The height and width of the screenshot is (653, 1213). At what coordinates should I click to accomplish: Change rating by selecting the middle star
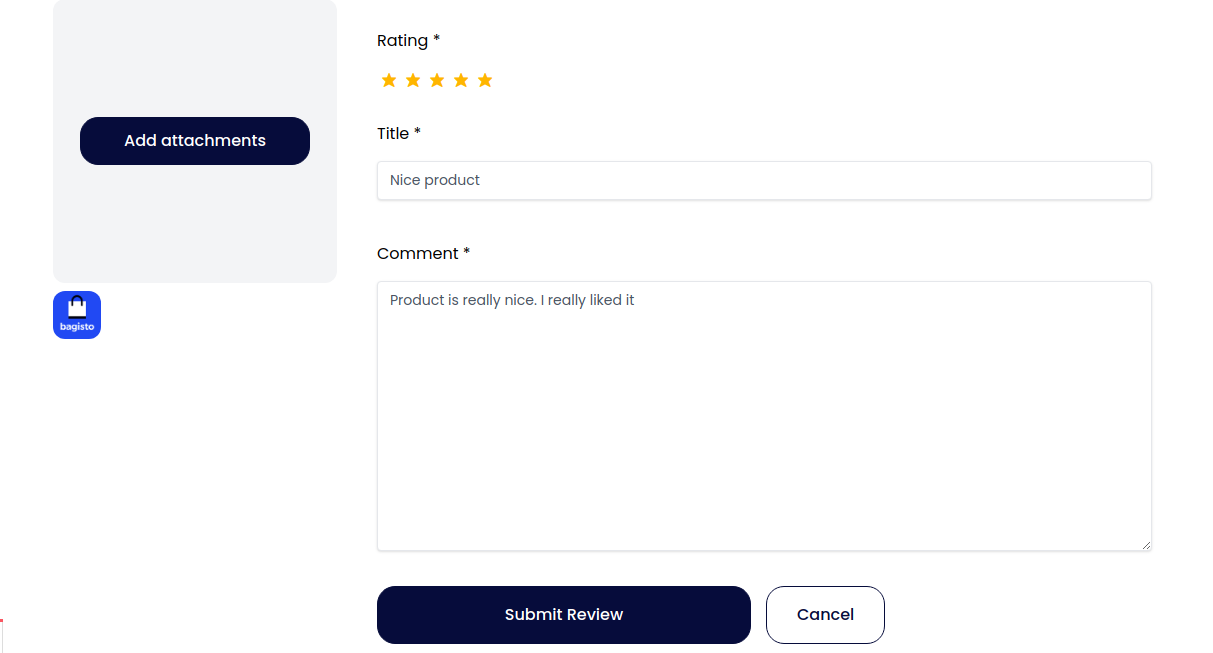pyautogui.click(x=437, y=80)
